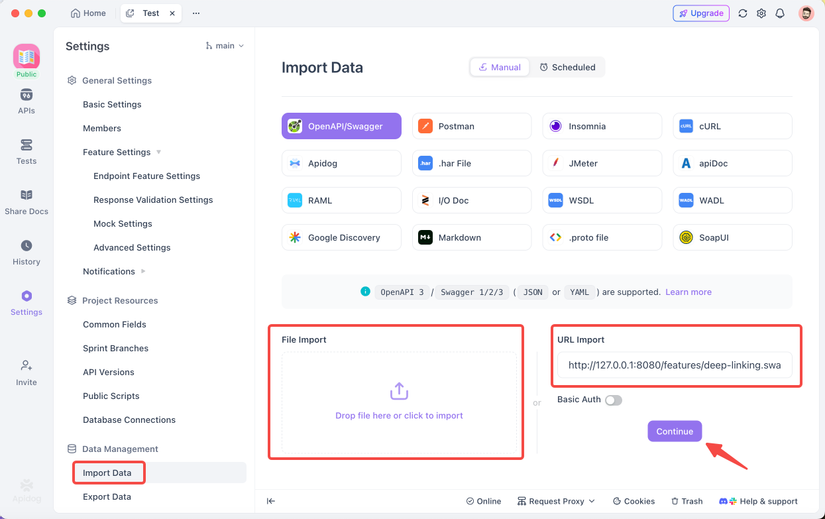Screen dimensions: 825x519
Task: Click the project logo avatar
Action: pyautogui.click(x=26, y=57)
